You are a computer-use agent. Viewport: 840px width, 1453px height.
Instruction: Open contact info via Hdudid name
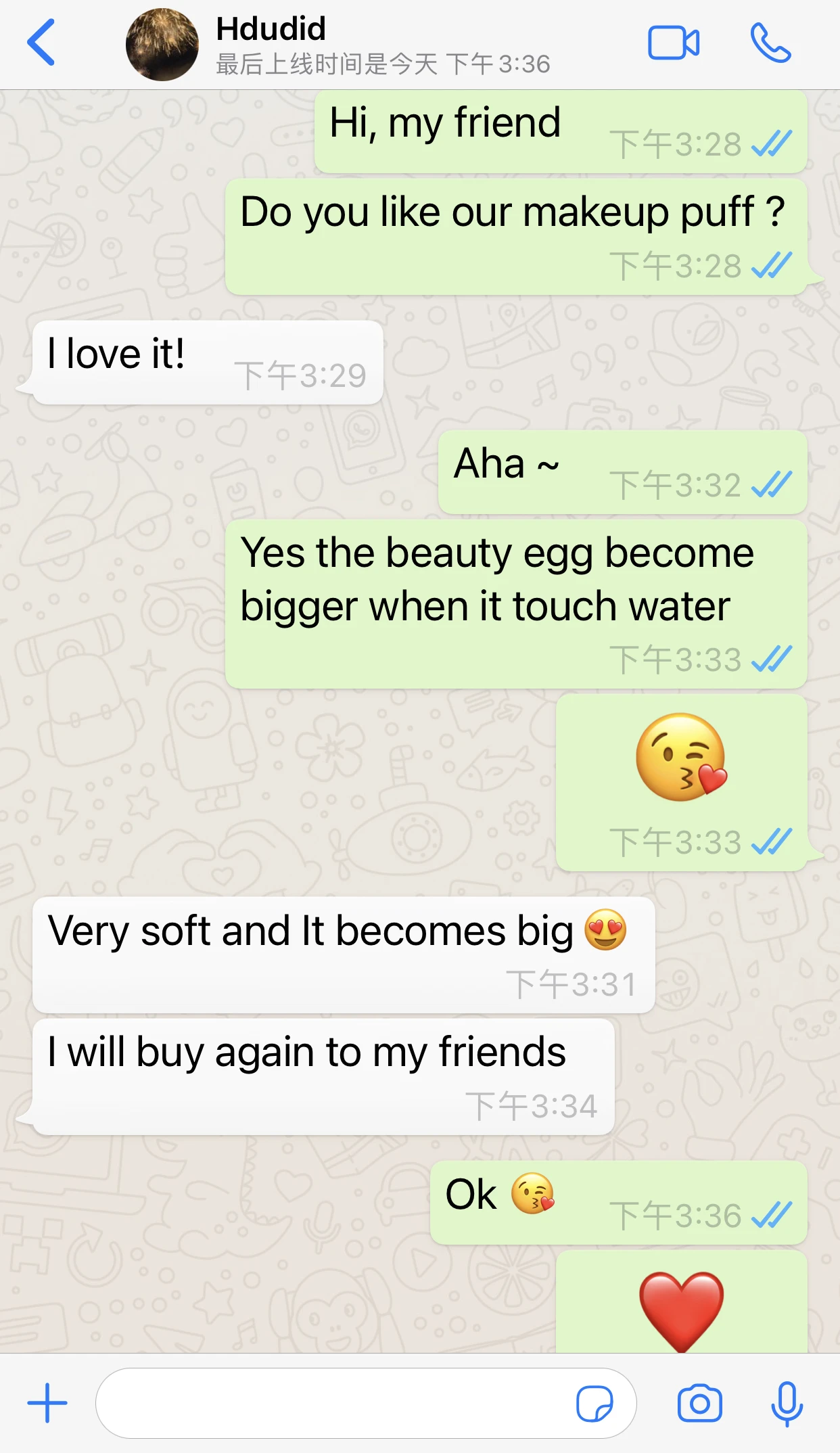pyautogui.click(x=271, y=29)
